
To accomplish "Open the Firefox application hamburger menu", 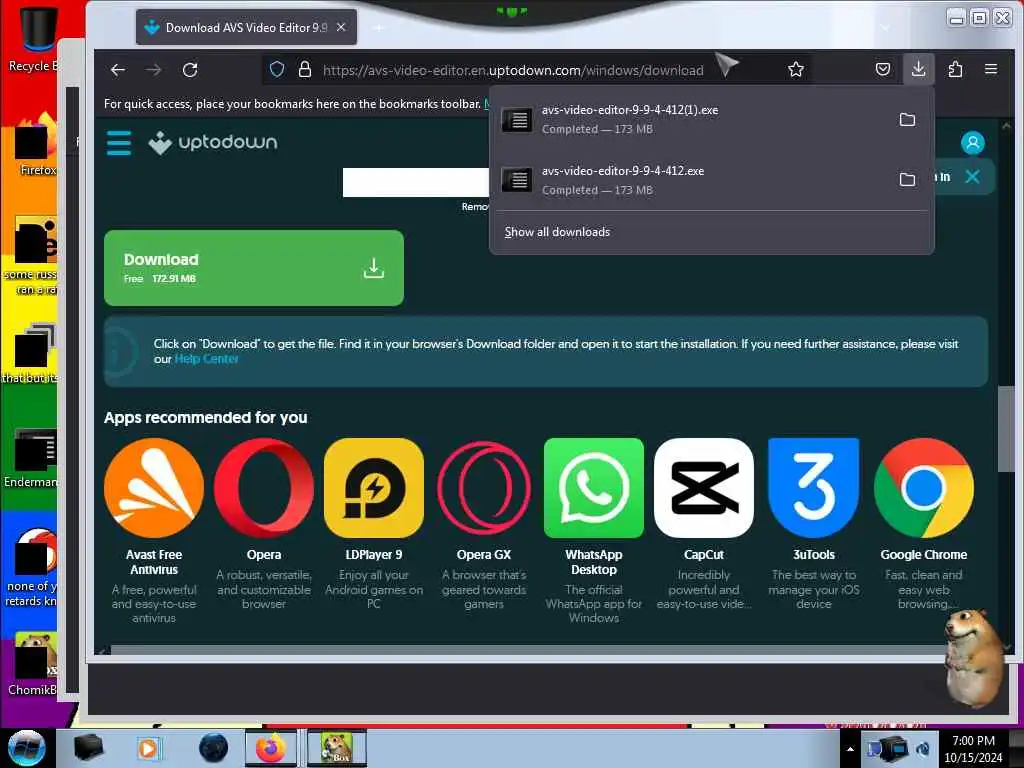I will click(x=991, y=69).
